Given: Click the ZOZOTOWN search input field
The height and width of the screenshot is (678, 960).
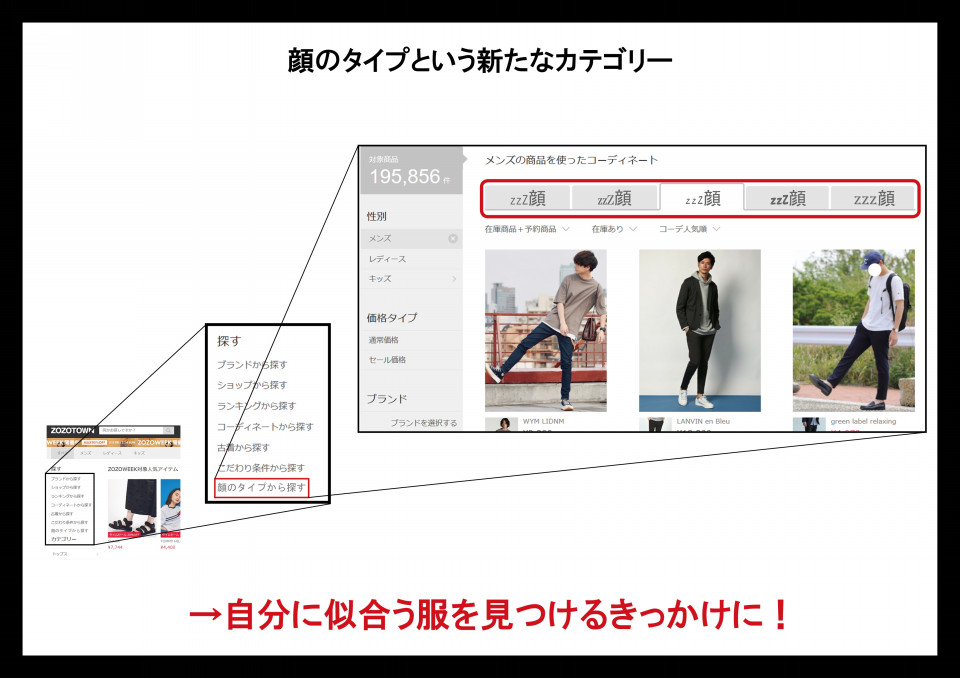Looking at the screenshot, I should click(x=128, y=431).
